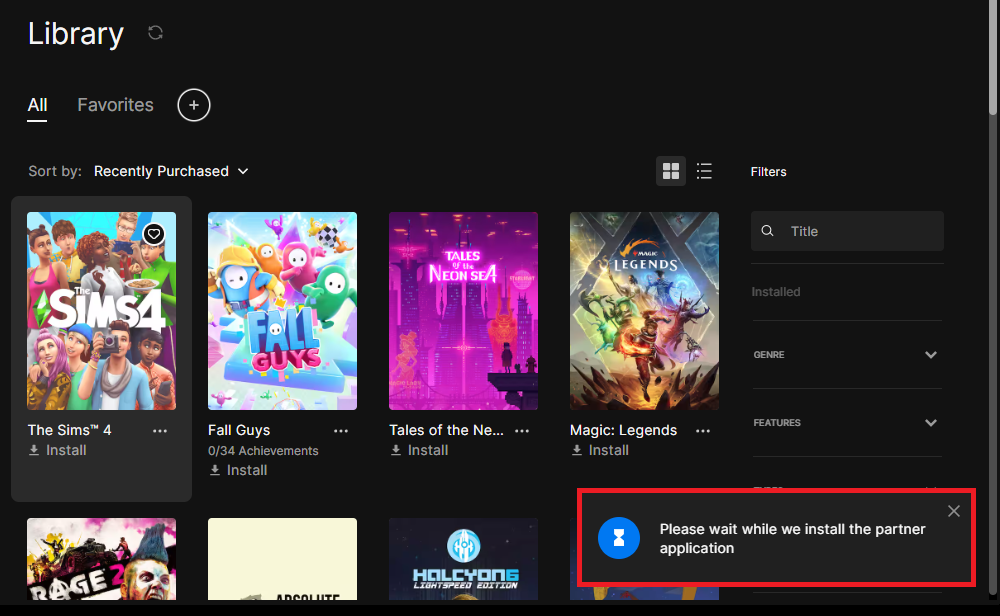
Task: Click the hourglass icon in partner notification
Action: coord(619,538)
